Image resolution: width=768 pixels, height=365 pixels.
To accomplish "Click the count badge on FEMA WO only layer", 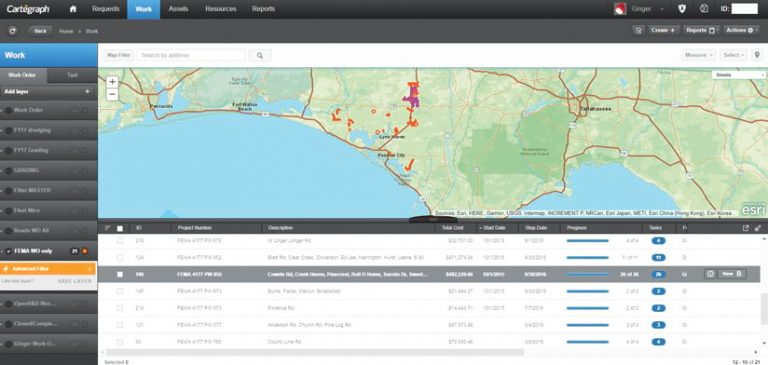I will pyautogui.click(x=74, y=251).
